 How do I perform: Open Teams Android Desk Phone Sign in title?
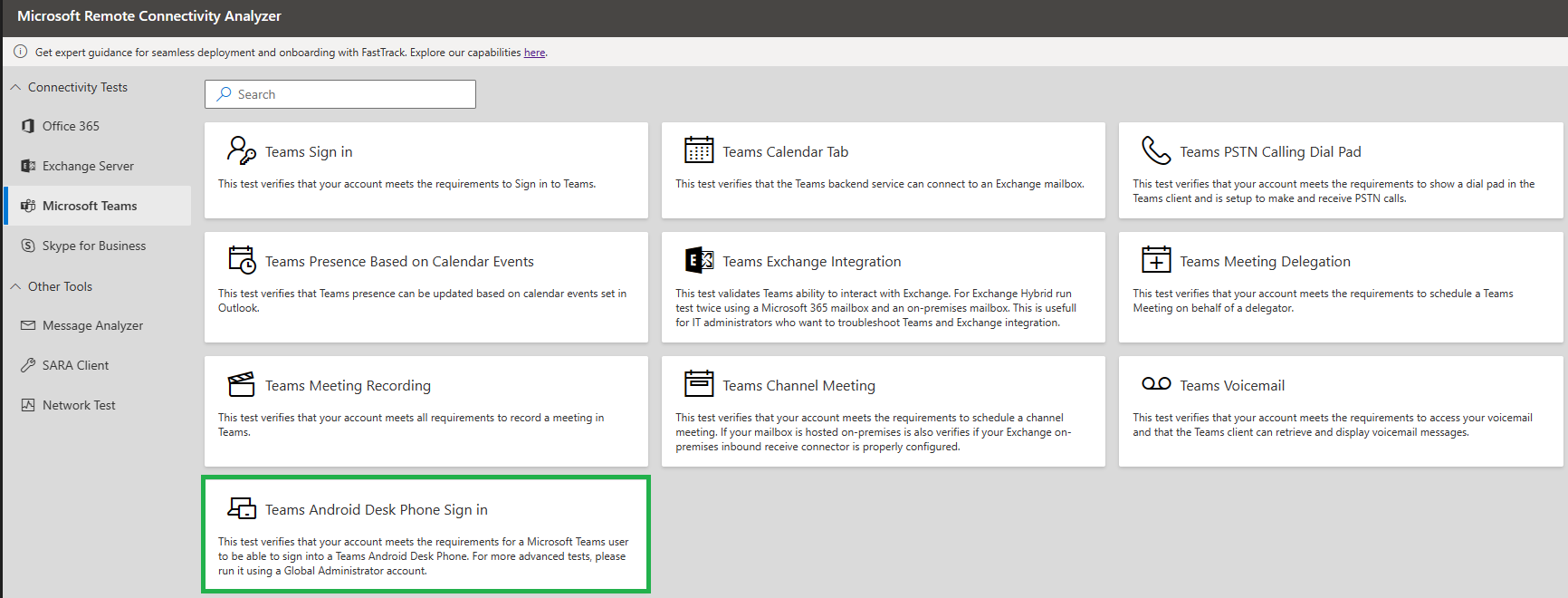(x=376, y=510)
